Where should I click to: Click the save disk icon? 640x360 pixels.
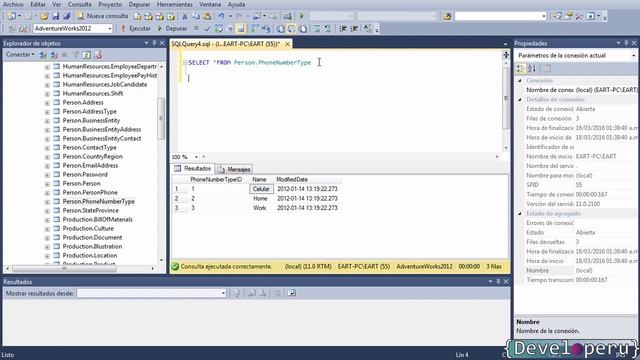click(x=56, y=16)
